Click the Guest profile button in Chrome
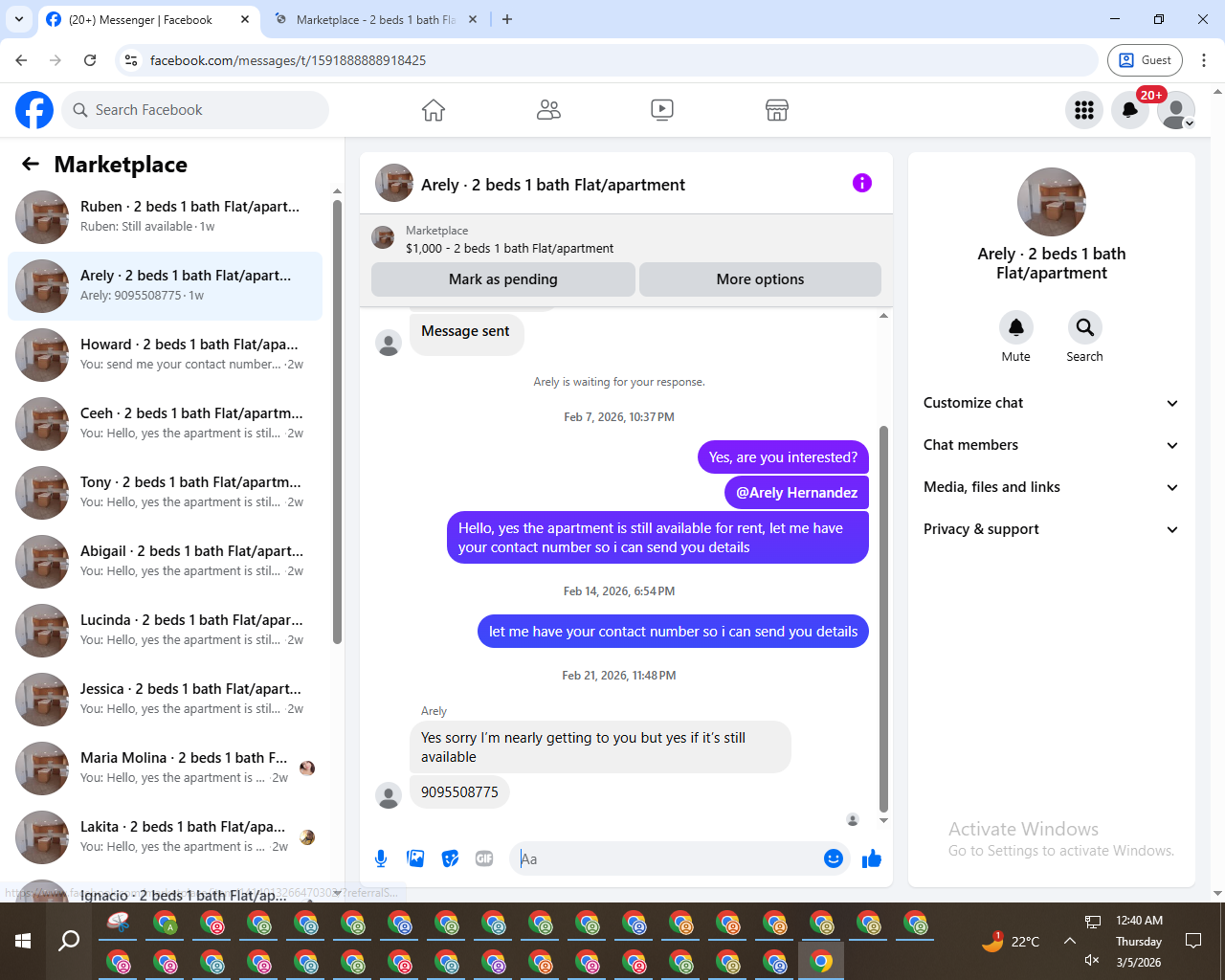Viewport: 1225px width, 980px height. [1145, 60]
